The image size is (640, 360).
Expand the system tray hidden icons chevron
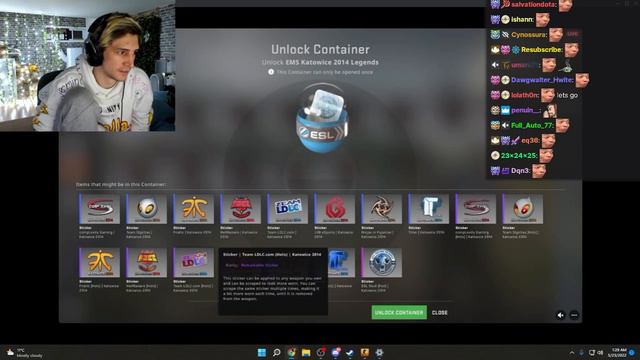tap(572, 352)
